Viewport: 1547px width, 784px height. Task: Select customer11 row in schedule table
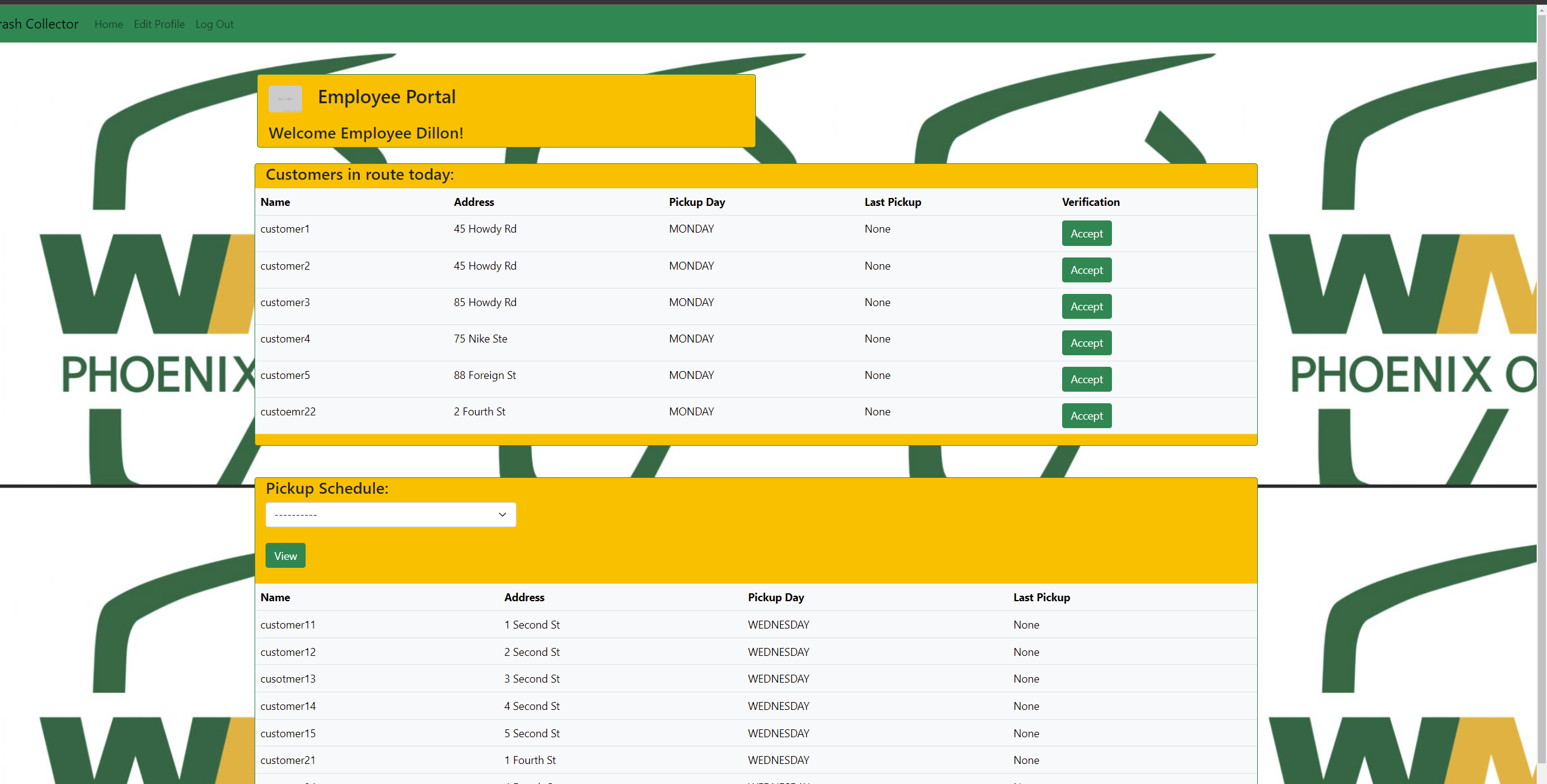[x=288, y=625]
